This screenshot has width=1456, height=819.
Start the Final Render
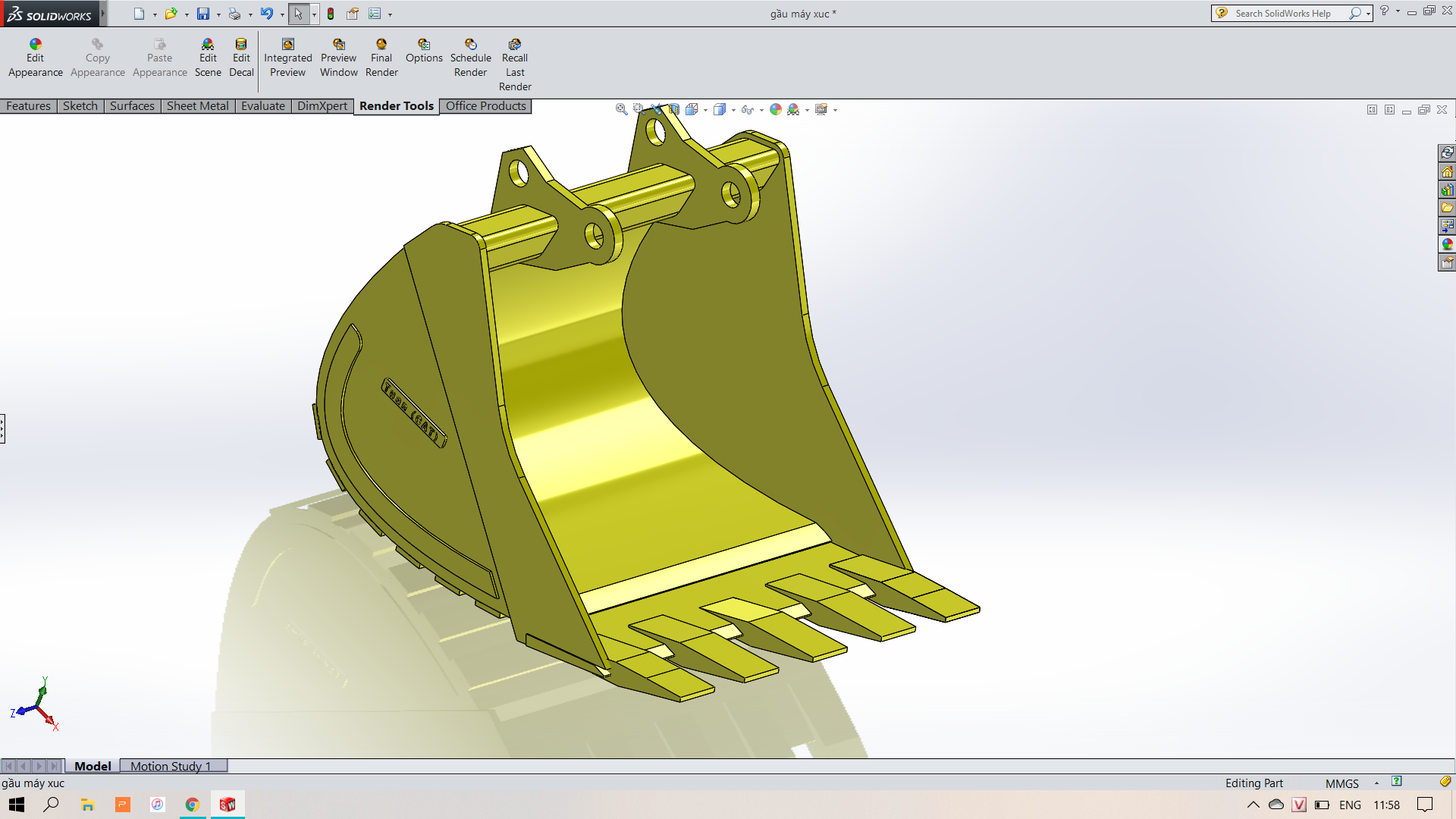(x=381, y=58)
